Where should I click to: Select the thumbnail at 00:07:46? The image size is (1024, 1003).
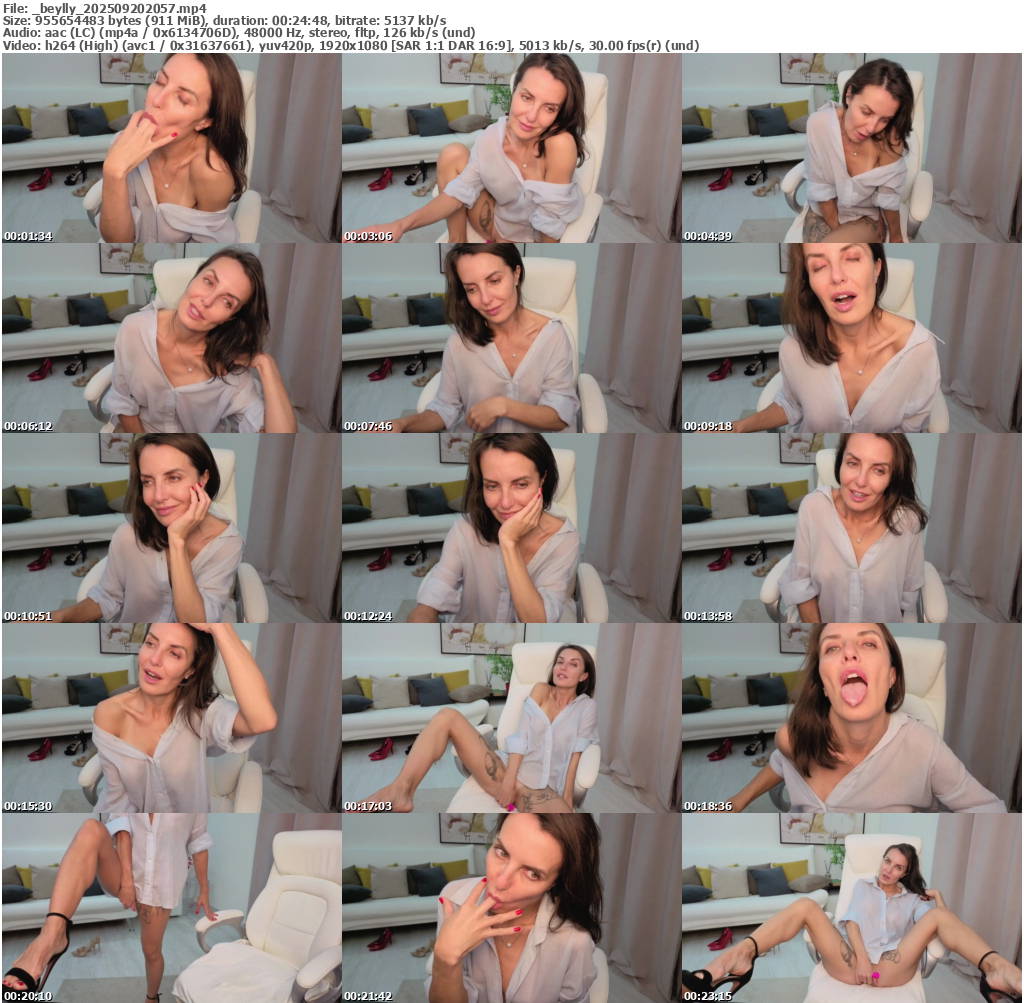(512, 338)
